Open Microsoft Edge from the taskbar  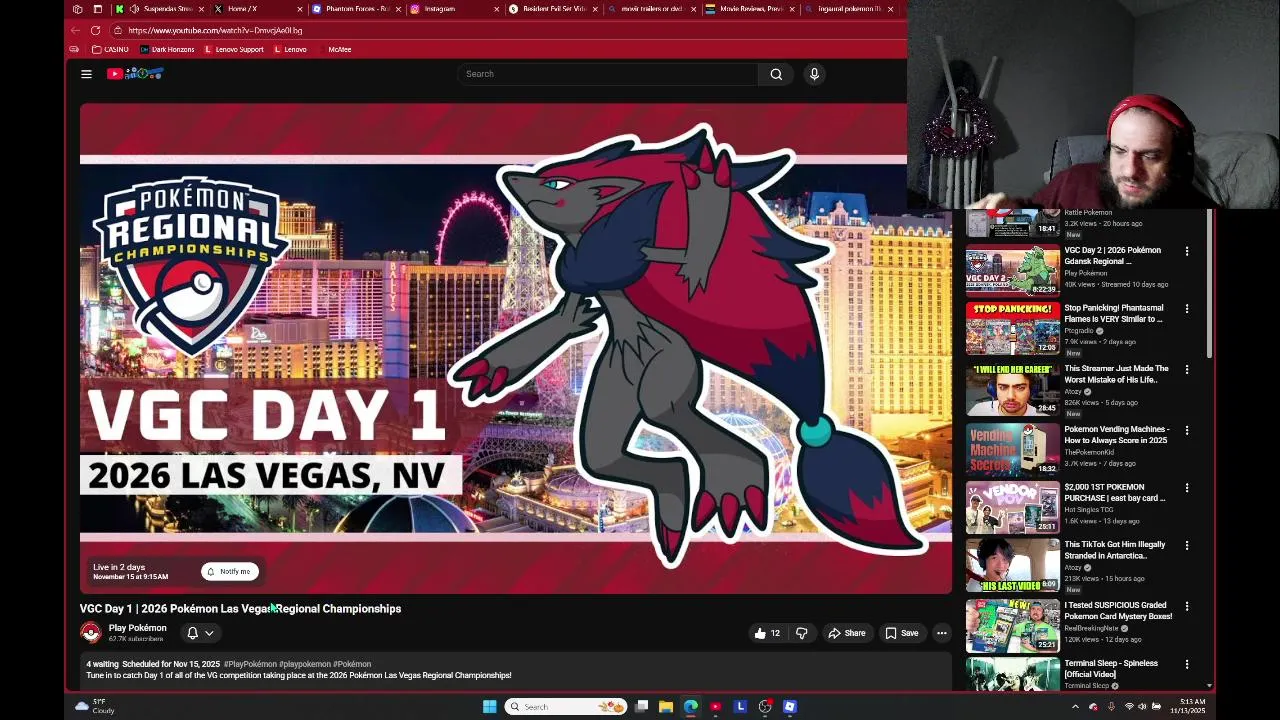pos(690,707)
